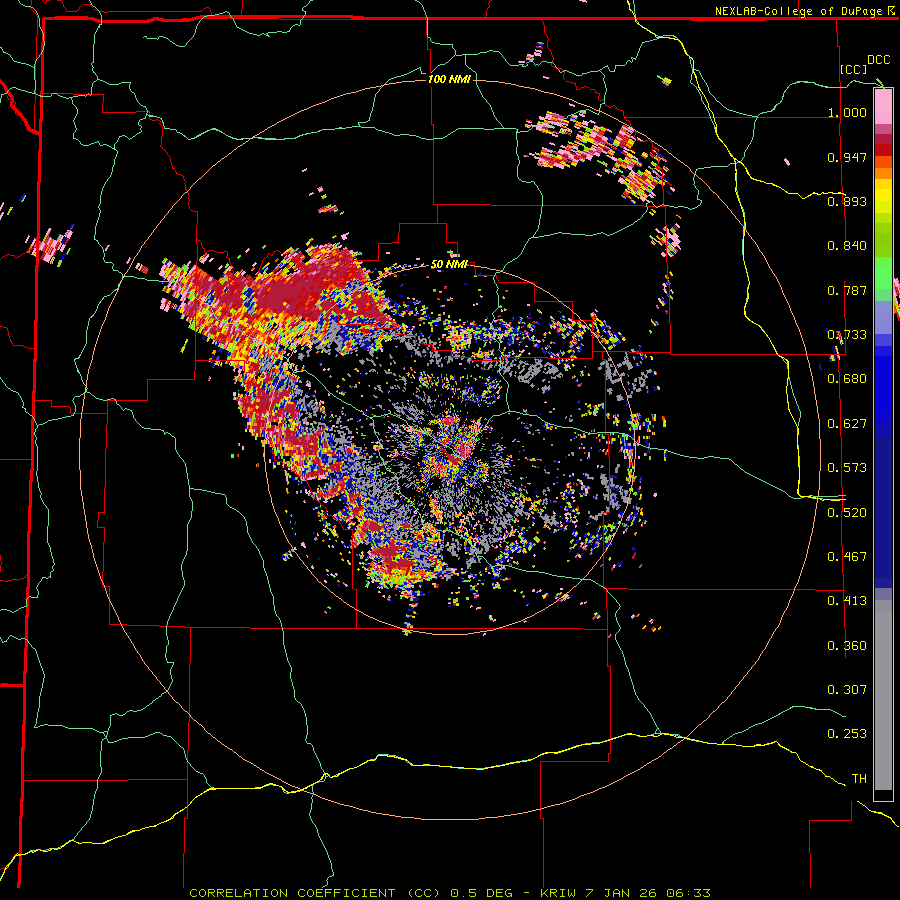Image resolution: width=900 pixels, height=900 pixels.
Task: Click the 0.520 value on the scale
Action: pos(847,513)
